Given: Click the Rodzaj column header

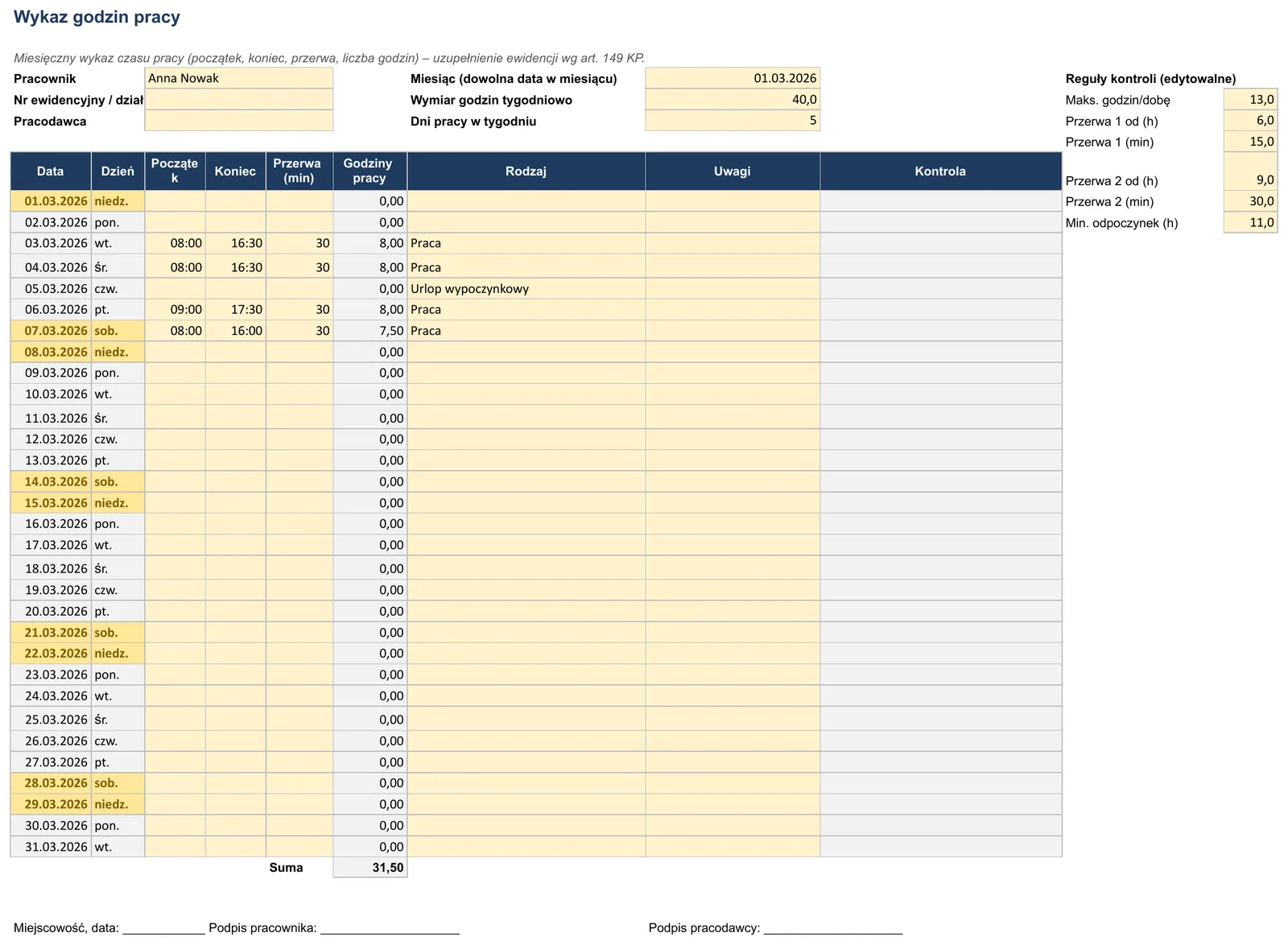Looking at the screenshot, I should tap(526, 171).
